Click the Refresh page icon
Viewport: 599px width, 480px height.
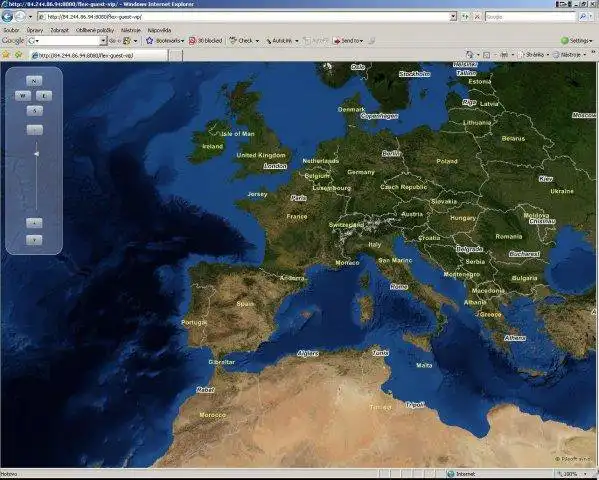pyautogui.click(x=466, y=17)
